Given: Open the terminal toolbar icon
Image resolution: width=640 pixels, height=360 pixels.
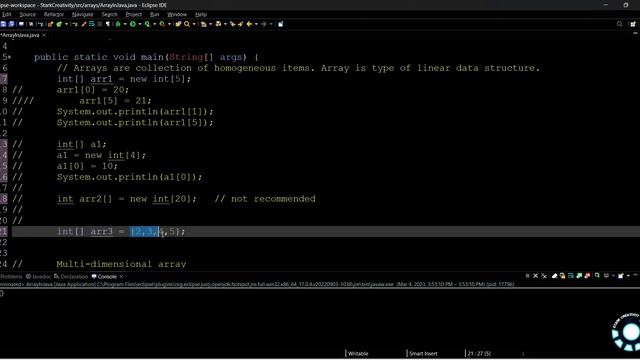Looking at the screenshot, I should pos(22,24).
